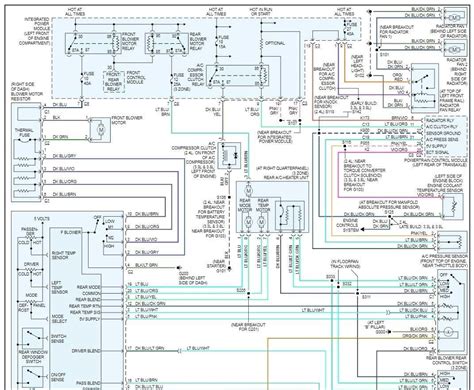Click the 'DK GRN' wire label near blower motor
The width and height of the screenshot is (474, 390).
pyautogui.click(x=60, y=137)
